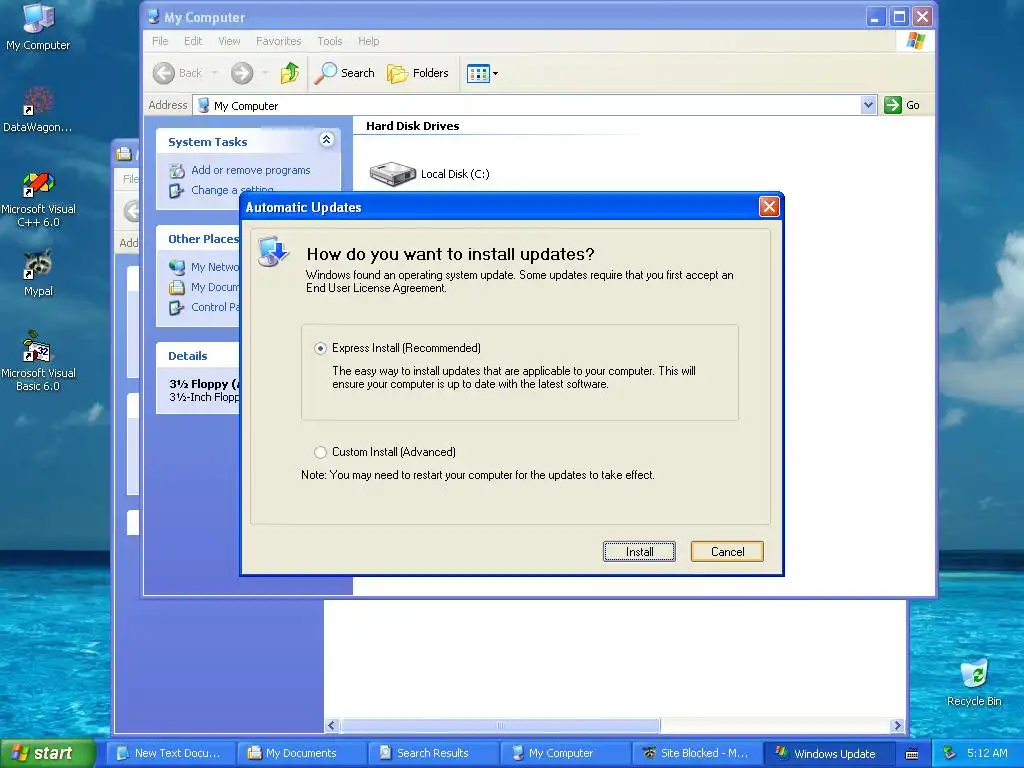Viewport: 1024px width, 768px height.
Task: Expand the Address bar dropdown
Action: pyautogui.click(x=868, y=105)
